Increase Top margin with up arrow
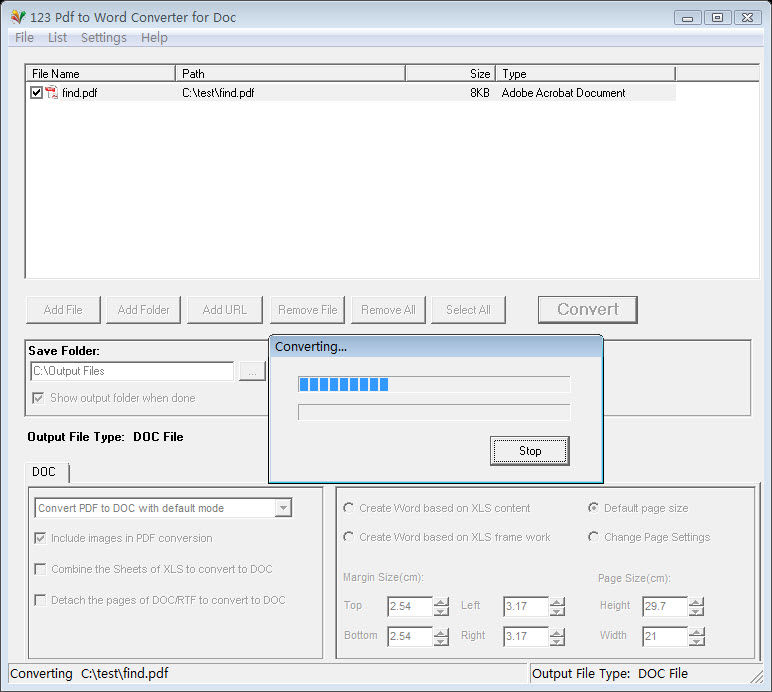Viewport: 772px width, 692px height. click(442, 602)
